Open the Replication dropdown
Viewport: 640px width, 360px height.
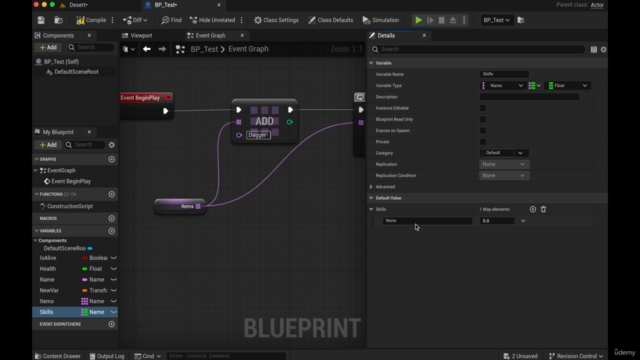tap(504, 164)
